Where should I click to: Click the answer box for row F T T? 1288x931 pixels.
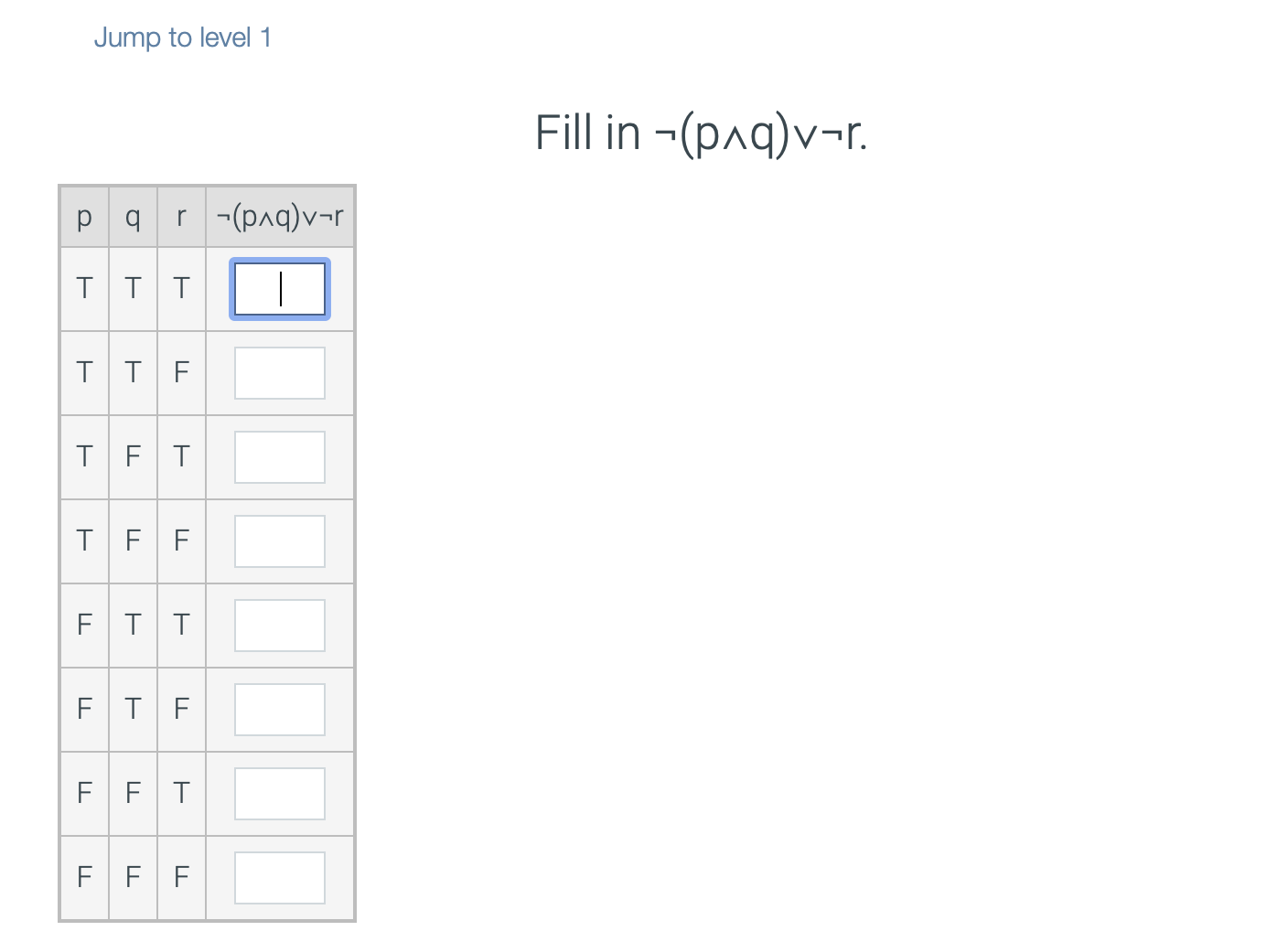pyautogui.click(x=279, y=625)
